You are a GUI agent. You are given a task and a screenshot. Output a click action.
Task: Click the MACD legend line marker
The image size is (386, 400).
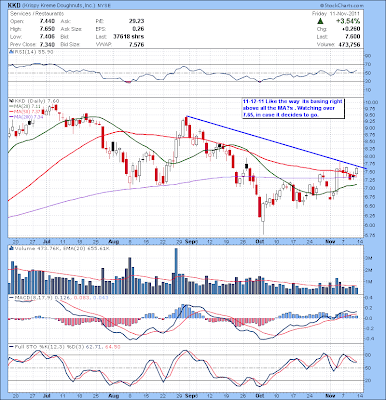tap(11, 297)
